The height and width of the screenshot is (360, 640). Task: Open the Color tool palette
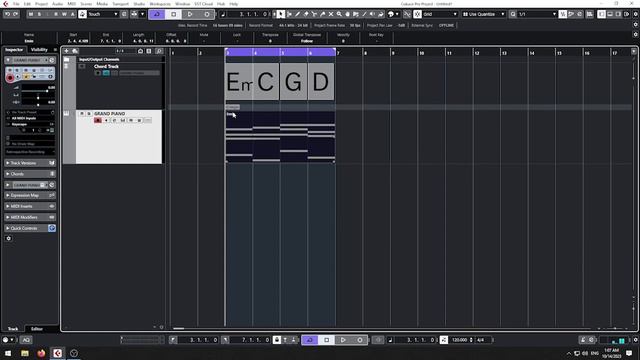point(393,14)
